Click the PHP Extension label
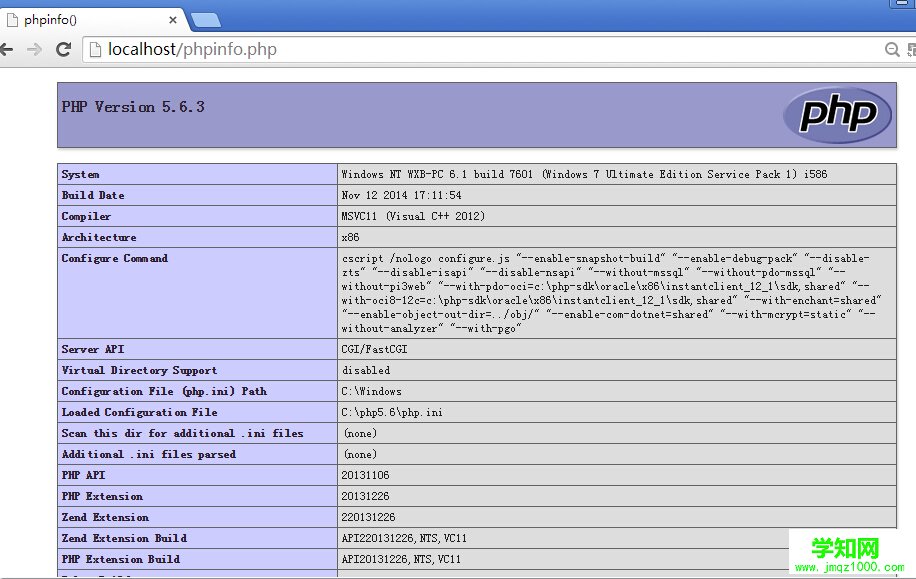This screenshot has width=916, height=579. pos(102,497)
